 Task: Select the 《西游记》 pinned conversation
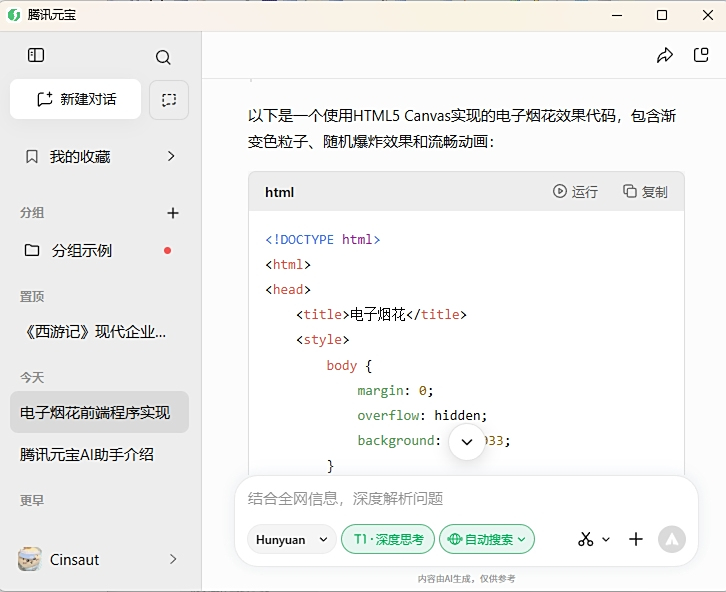coord(93,332)
